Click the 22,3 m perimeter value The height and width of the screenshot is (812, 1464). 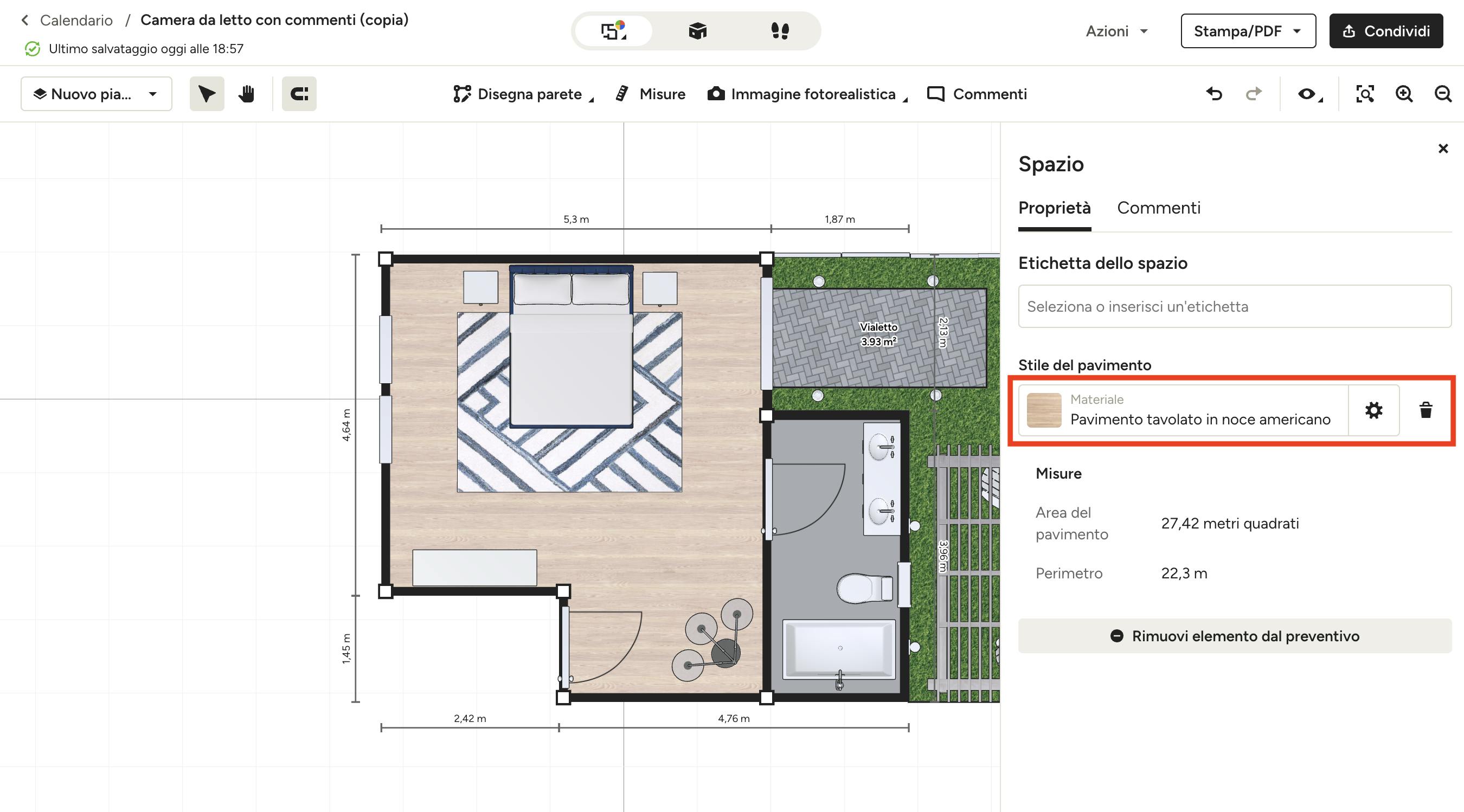click(1184, 573)
